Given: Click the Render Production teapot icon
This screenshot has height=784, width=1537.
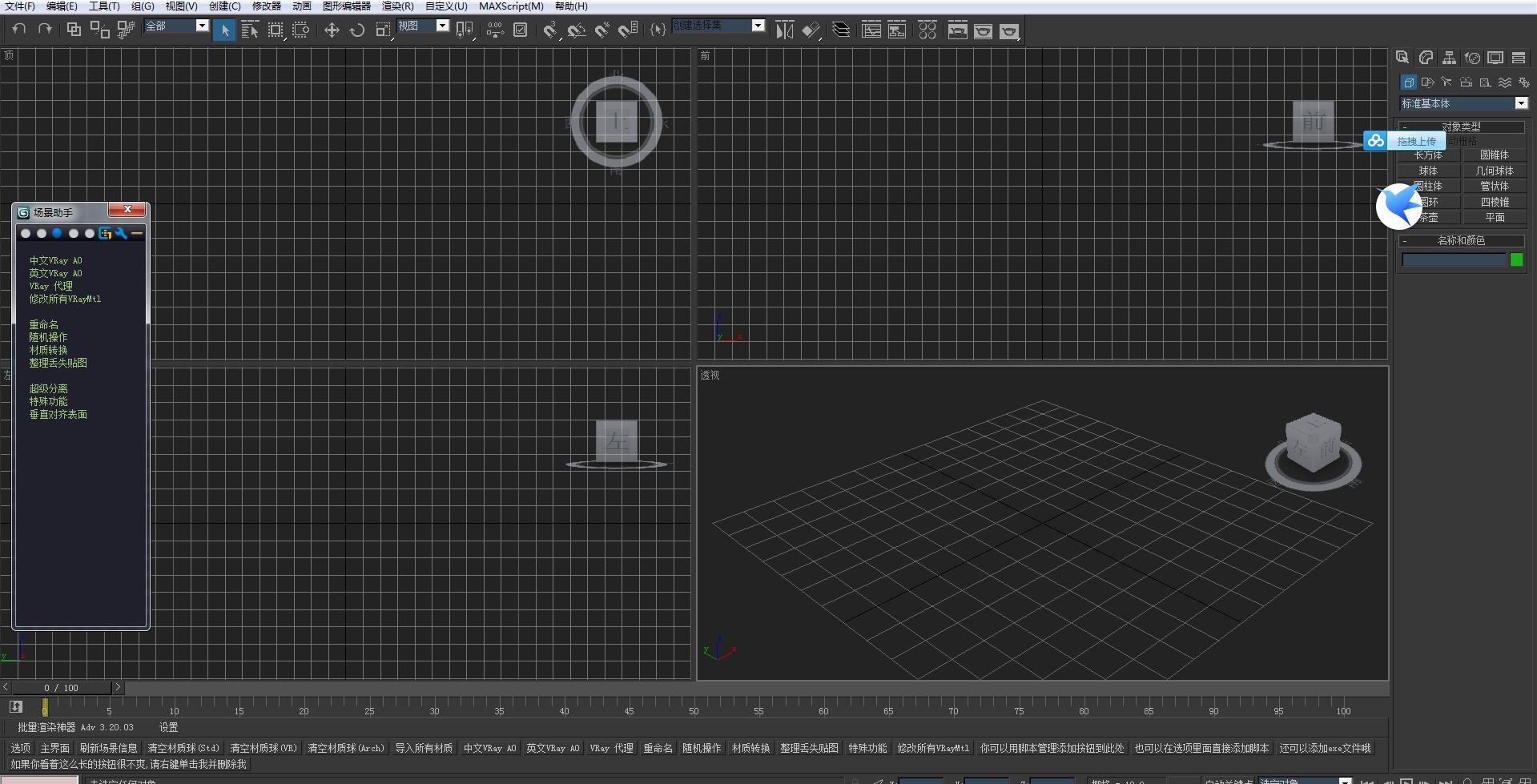Looking at the screenshot, I should (1009, 30).
